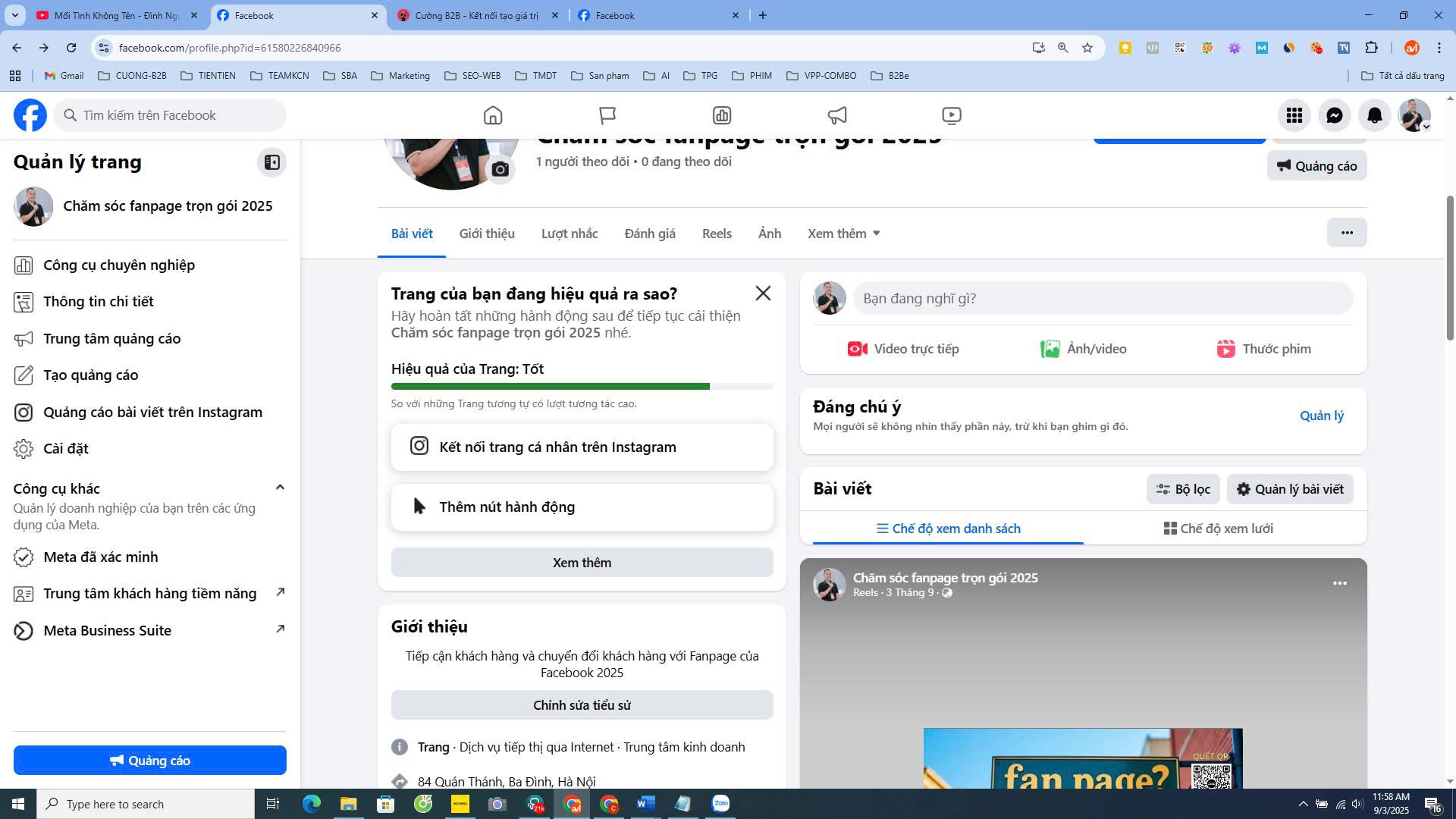Switch to the Giới thiệu tab
This screenshot has width=1456, height=819.
(487, 234)
